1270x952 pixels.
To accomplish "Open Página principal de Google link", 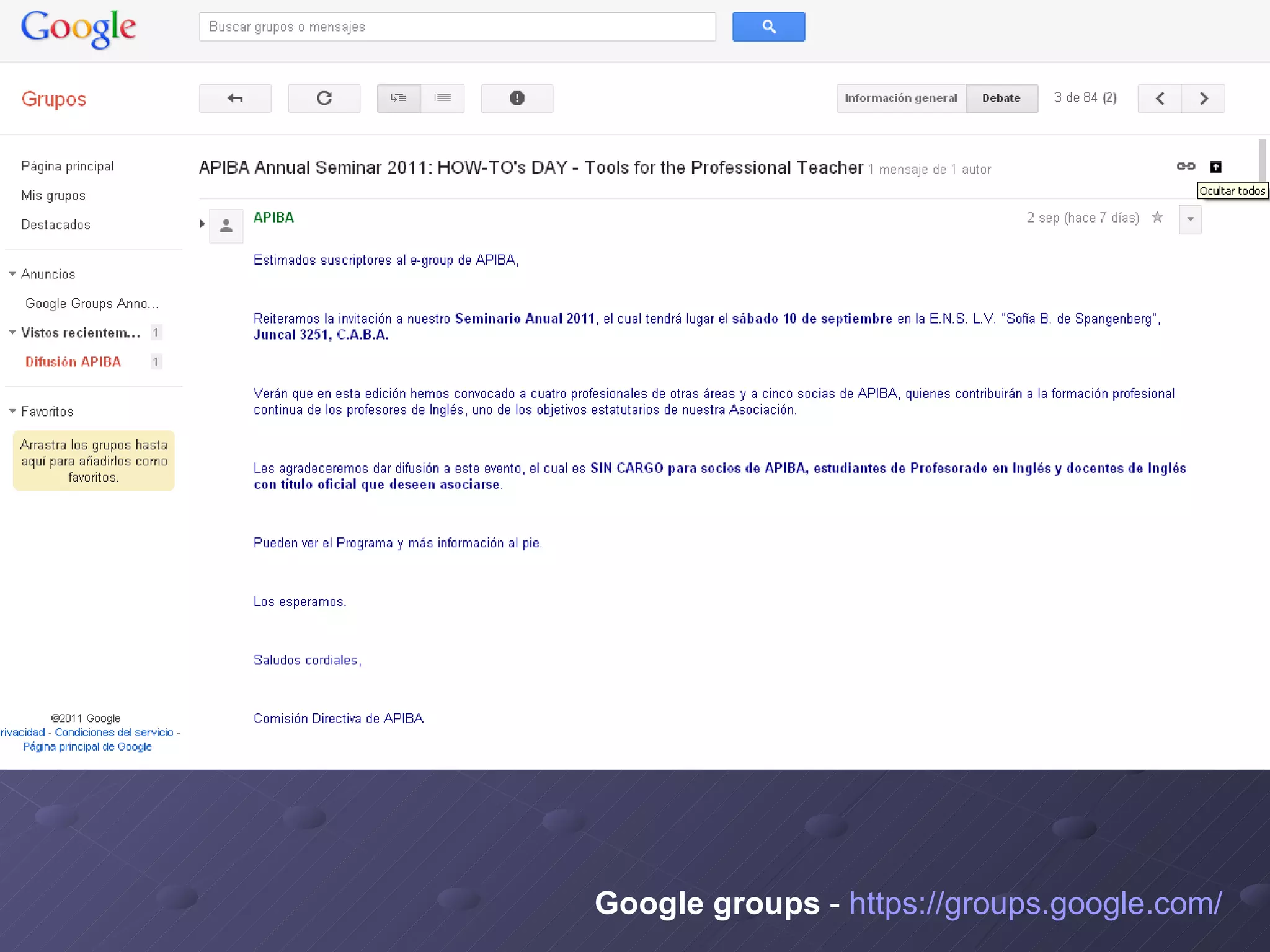I will click(x=87, y=747).
